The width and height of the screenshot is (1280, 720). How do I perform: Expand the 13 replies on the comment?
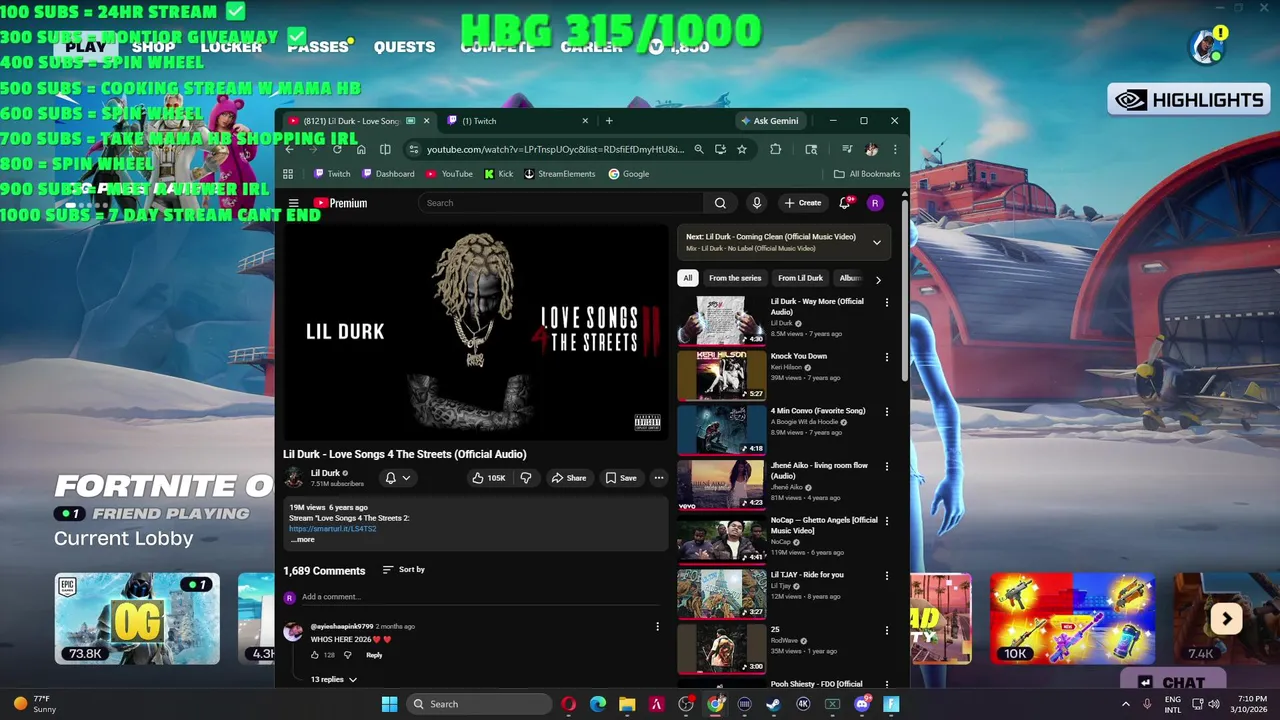click(x=333, y=679)
